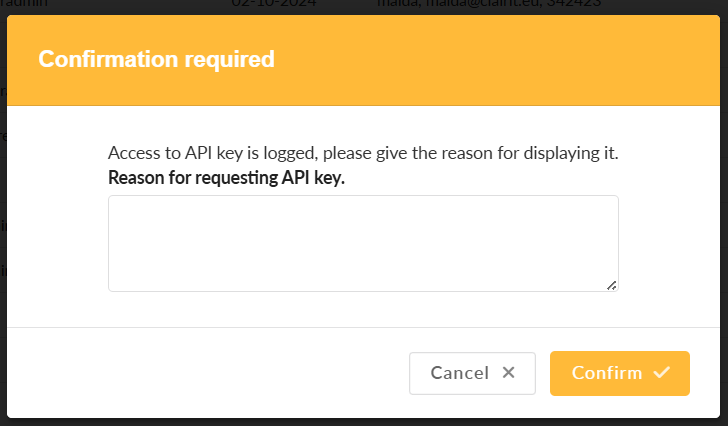This screenshot has height=426, width=728.
Task: Click the X icon on Cancel button
Action: click(x=508, y=373)
